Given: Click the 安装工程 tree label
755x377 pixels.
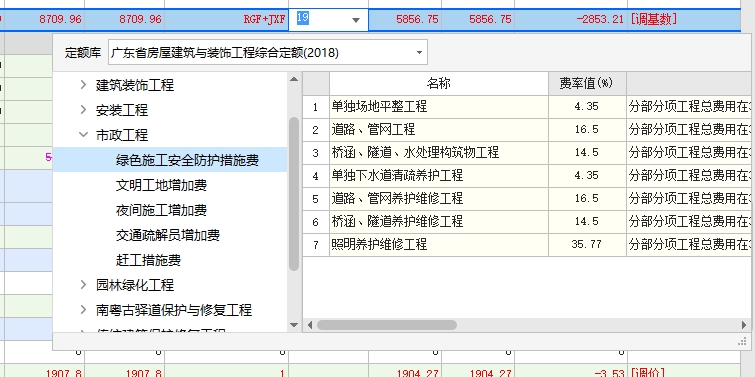Looking at the screenshot, I should pyautogui.click(x=122, y=110).
